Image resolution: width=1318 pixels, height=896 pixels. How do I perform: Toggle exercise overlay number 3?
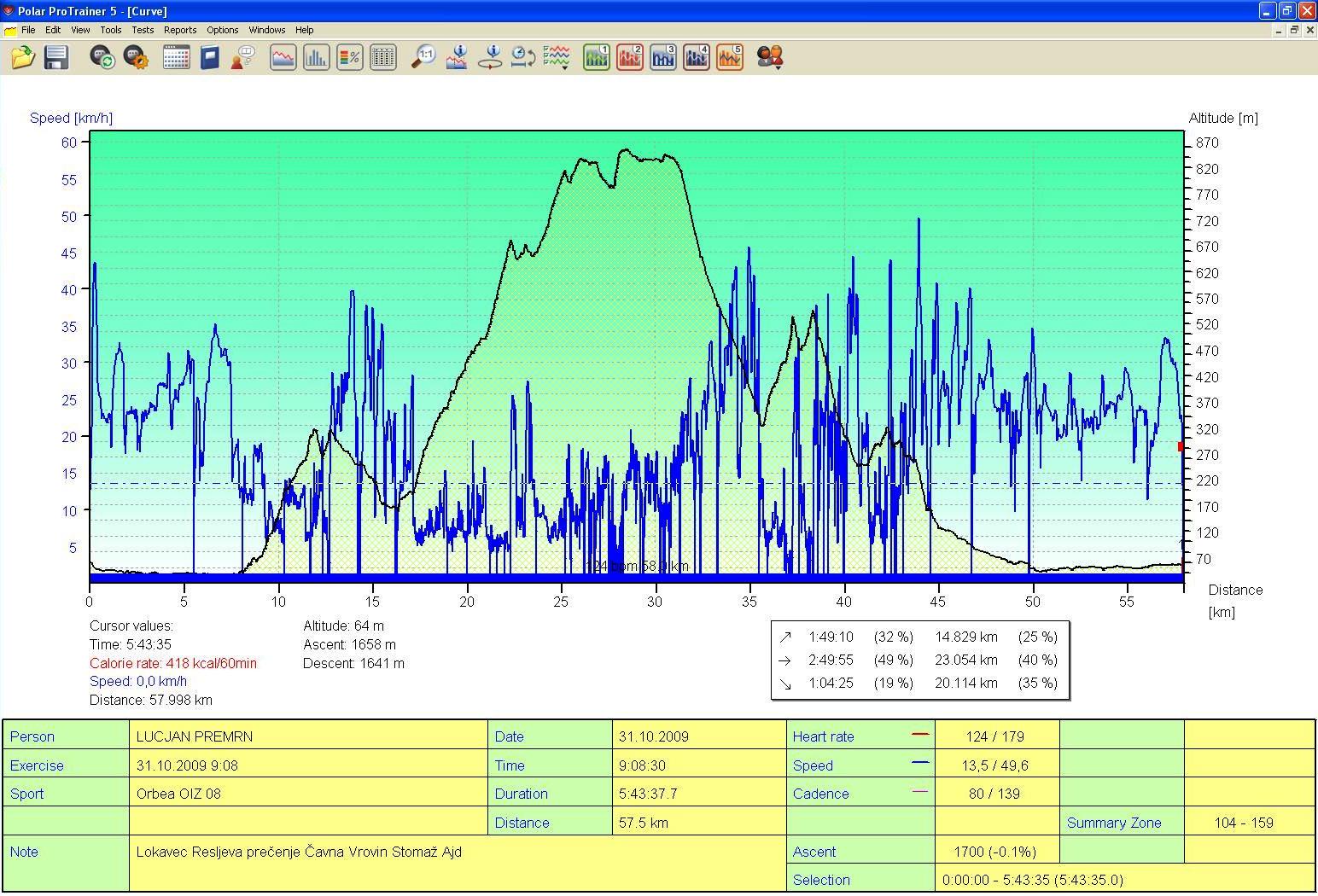(x=663, y=57)
